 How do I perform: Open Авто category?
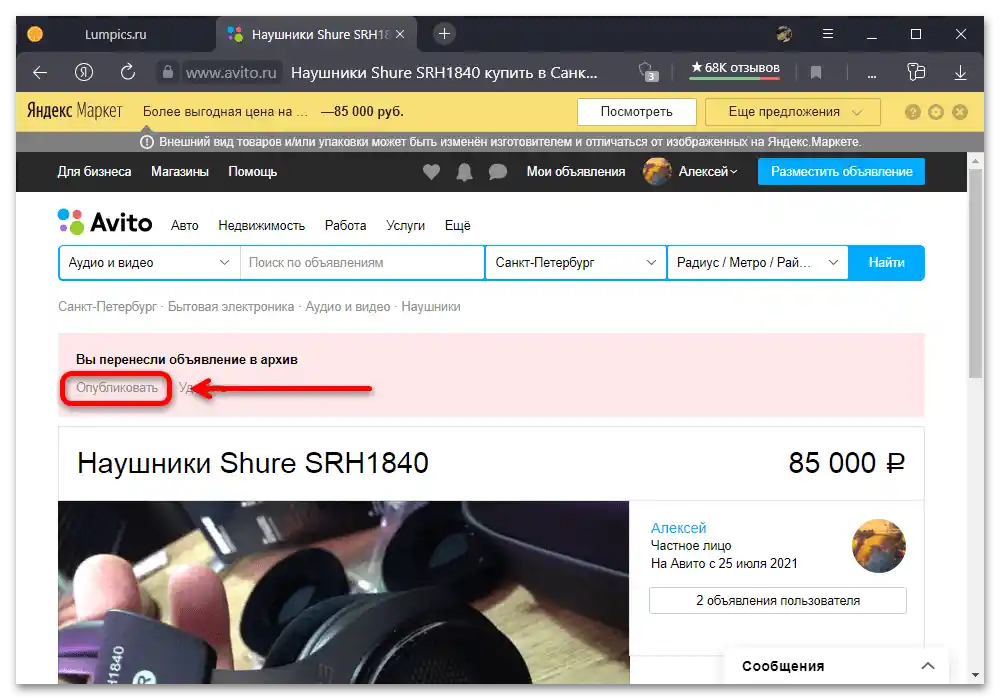[184, 226]
